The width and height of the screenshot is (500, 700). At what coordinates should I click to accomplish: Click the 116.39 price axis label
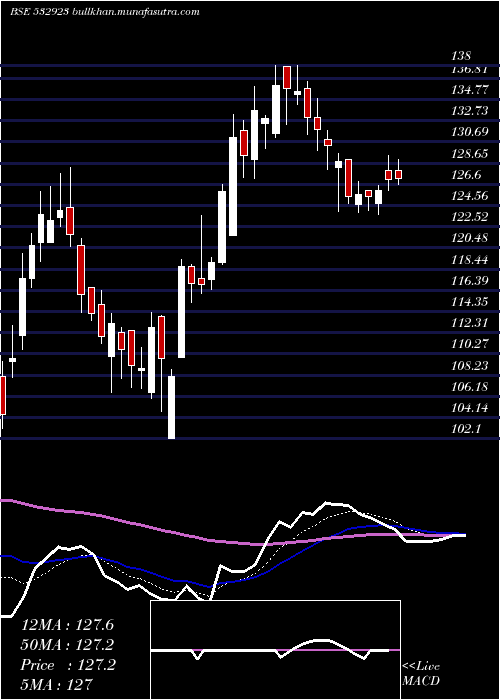[x=470, y=281]
